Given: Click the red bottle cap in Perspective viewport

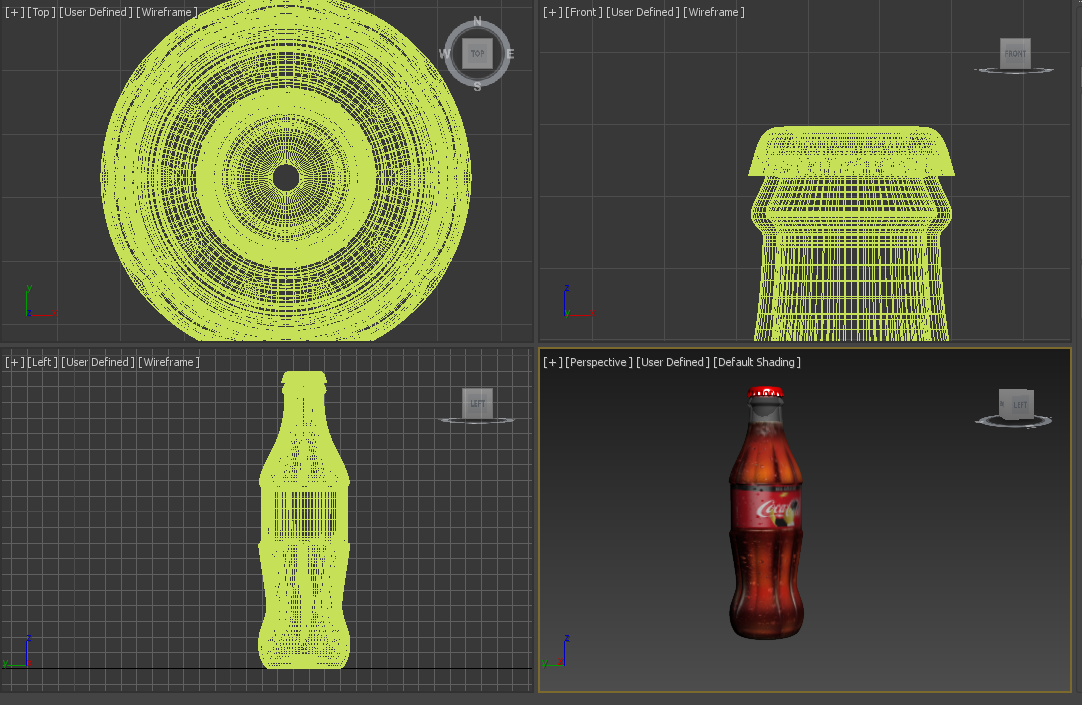Looking at the screenshot, I should [765, 393].
